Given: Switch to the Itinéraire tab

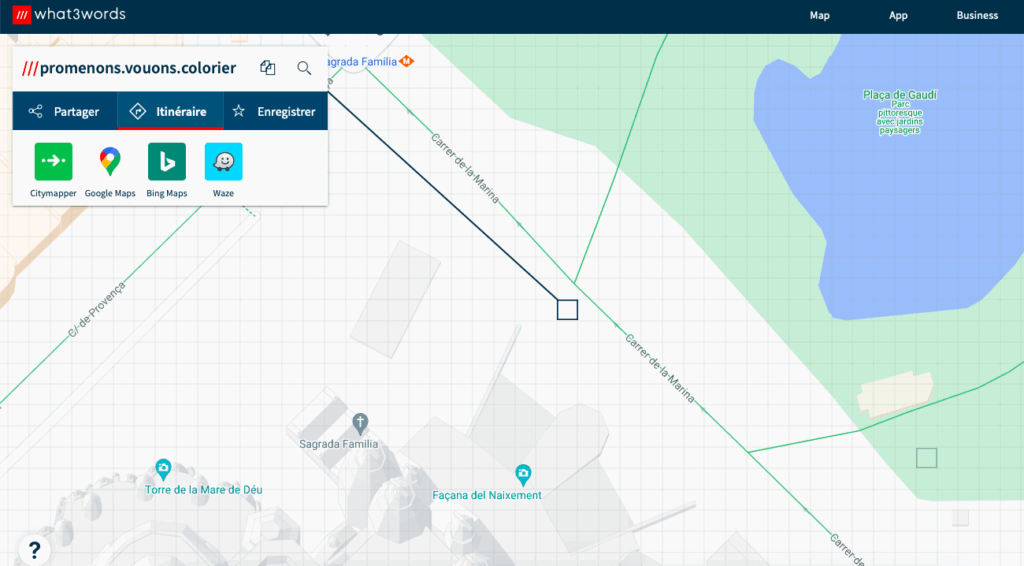Looking at the screenshot, I should click(x=169, y=112).
